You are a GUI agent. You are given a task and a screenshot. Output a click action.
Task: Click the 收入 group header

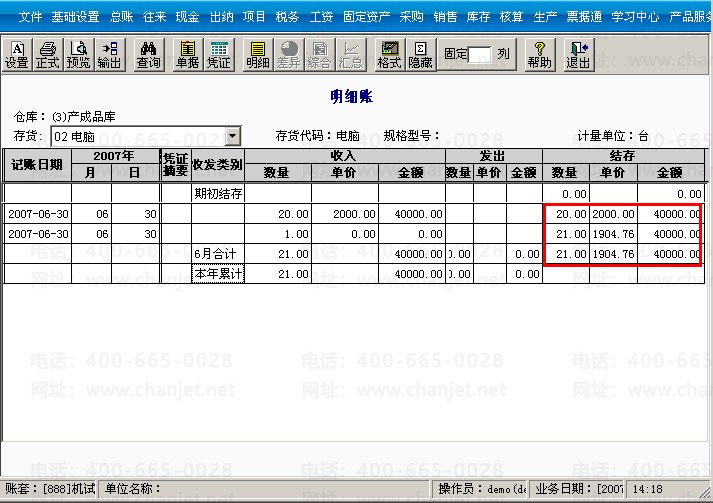pyautogui.click(x=345, y=156)
